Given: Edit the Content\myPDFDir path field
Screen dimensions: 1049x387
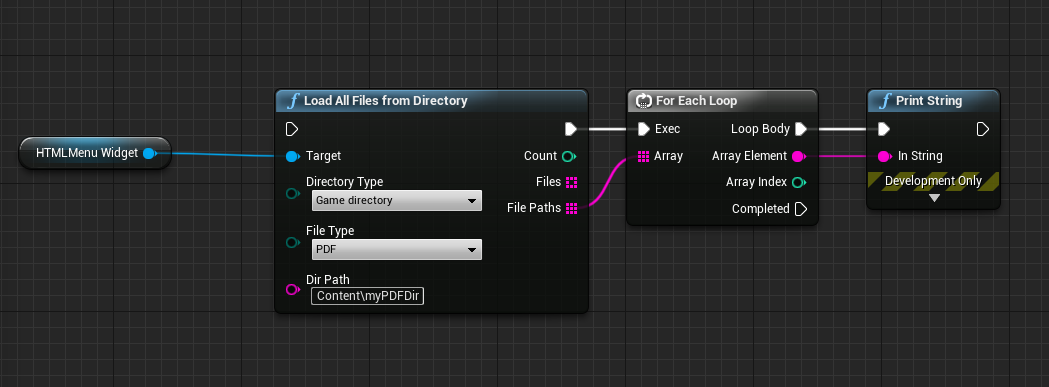Looking at the screenshot, I should pyautogui.click(x=368, y=295).
